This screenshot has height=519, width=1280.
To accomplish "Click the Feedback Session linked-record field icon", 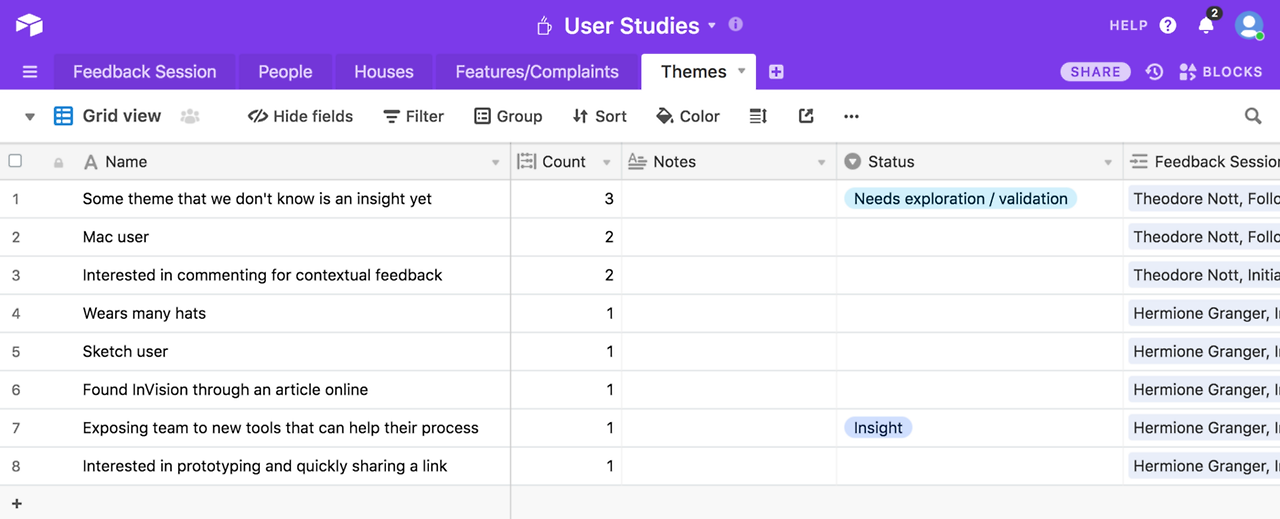I will [x=1139, y=162].
